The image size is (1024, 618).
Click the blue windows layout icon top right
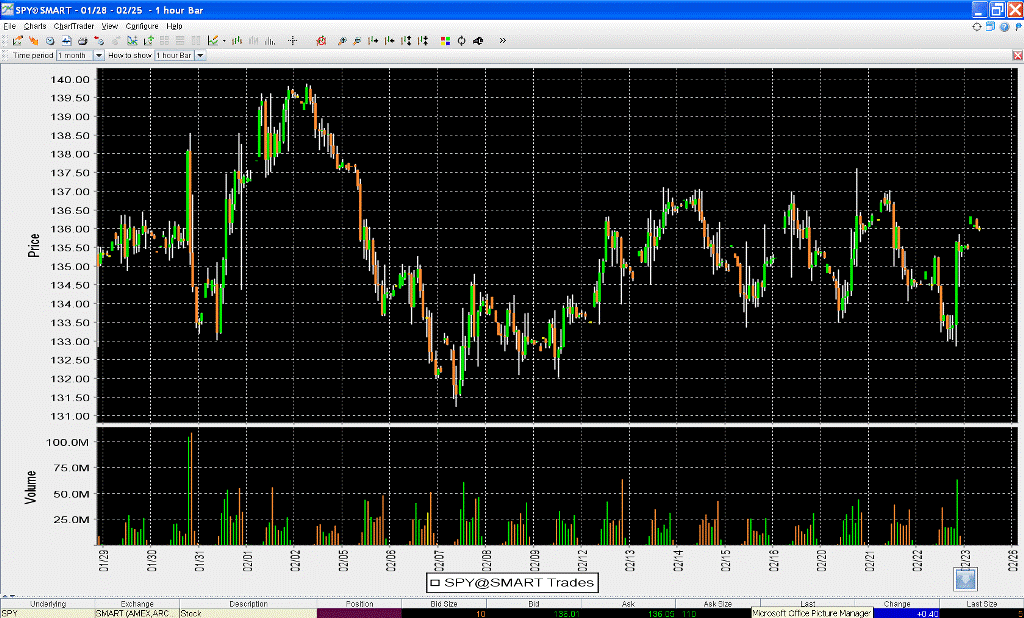point(991,27)
